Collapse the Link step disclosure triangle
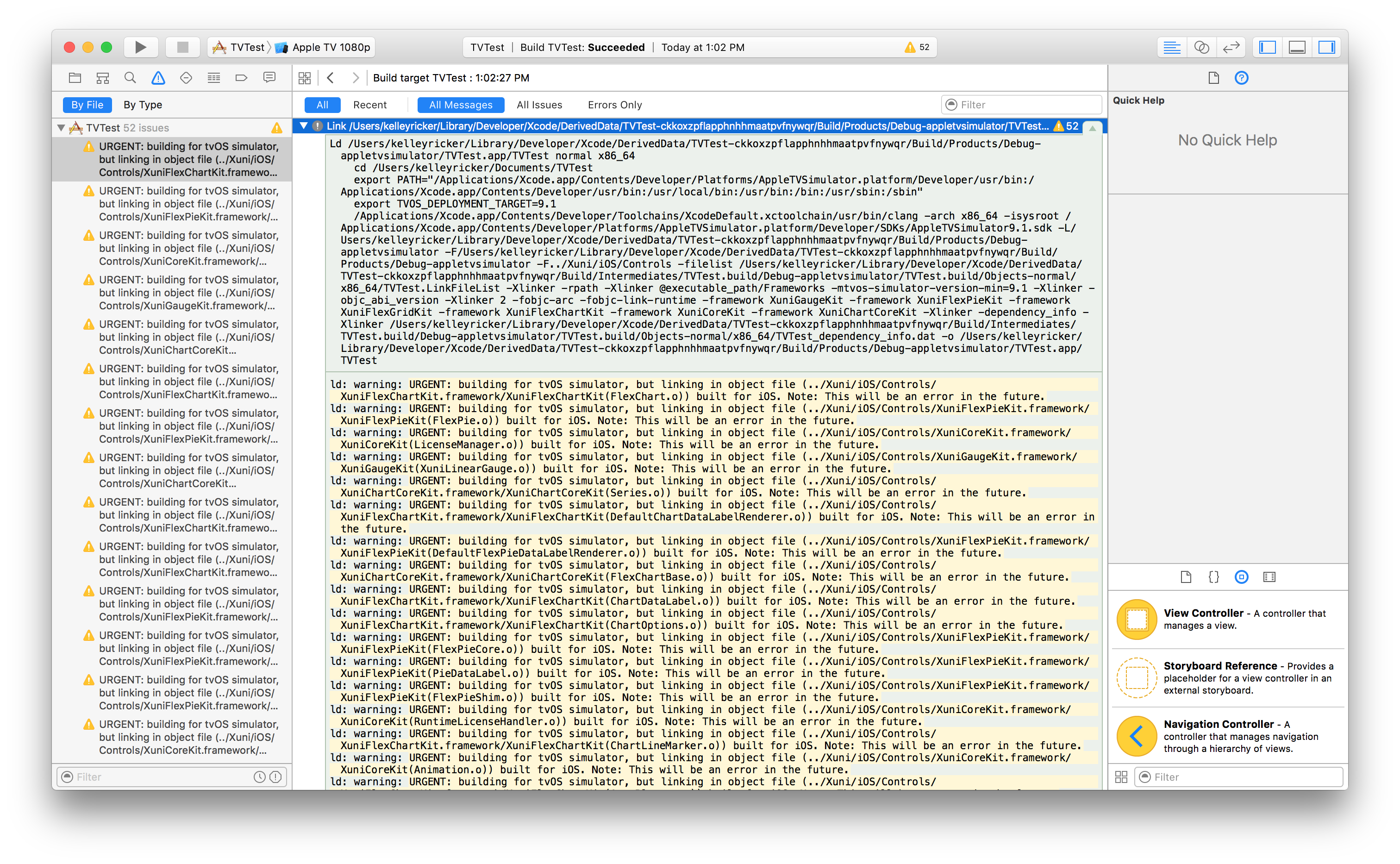 pos(304,126)
